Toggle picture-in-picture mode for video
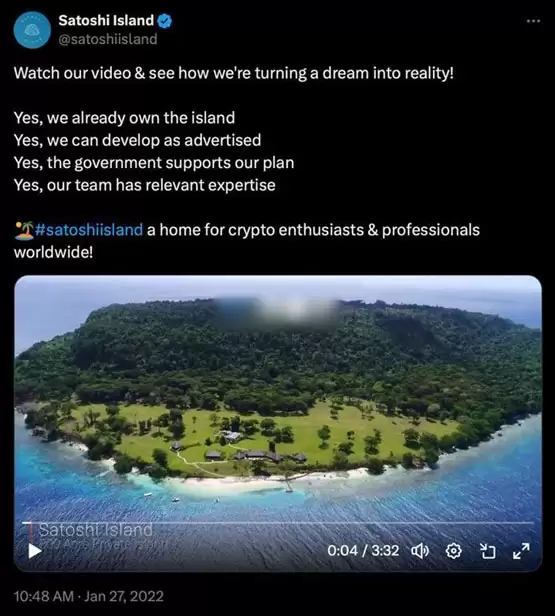The width and height of the screenshot is (555, 616). pos(487,551)
